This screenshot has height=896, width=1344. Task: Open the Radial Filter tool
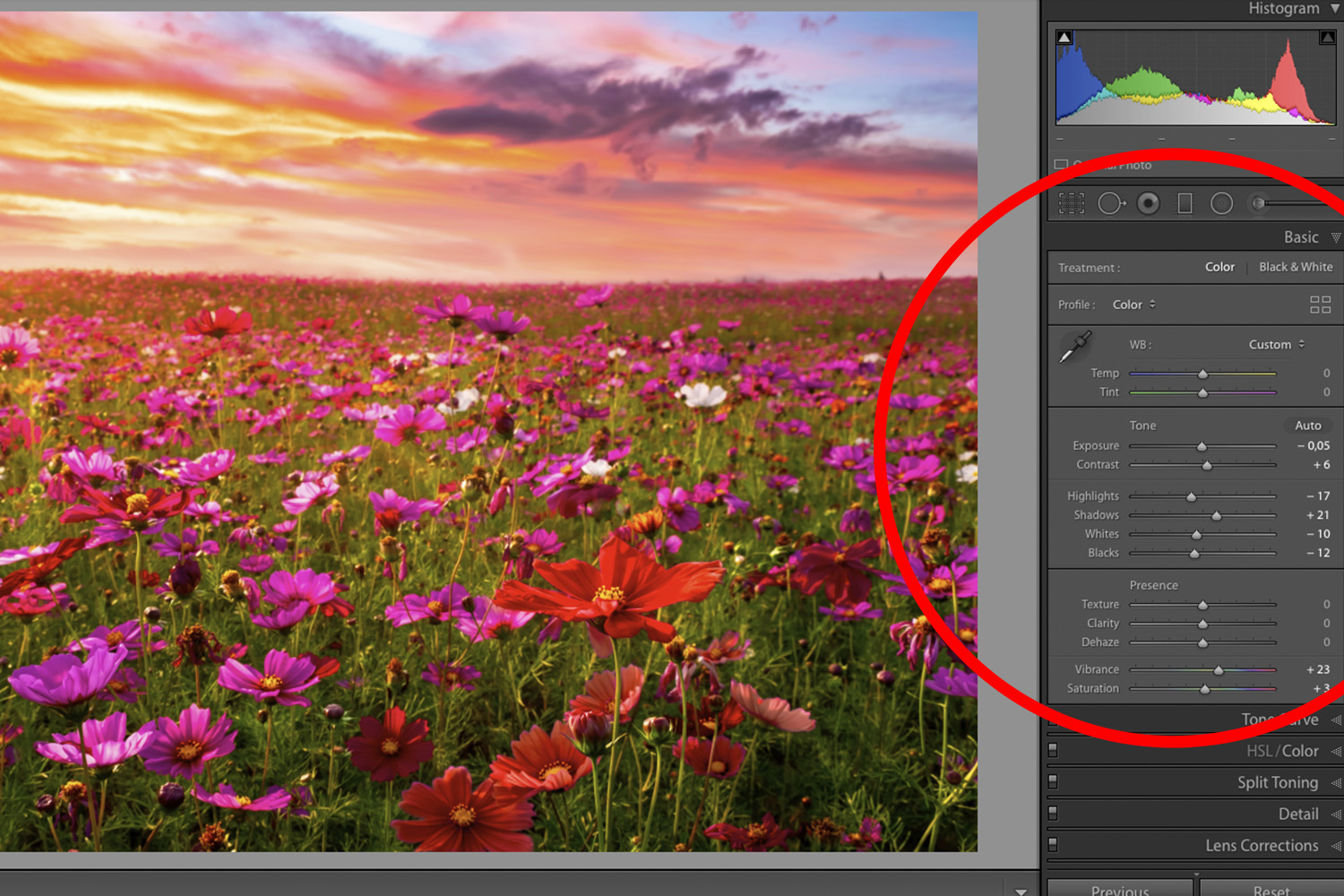pyautogui.click(x=1221, y=202)
